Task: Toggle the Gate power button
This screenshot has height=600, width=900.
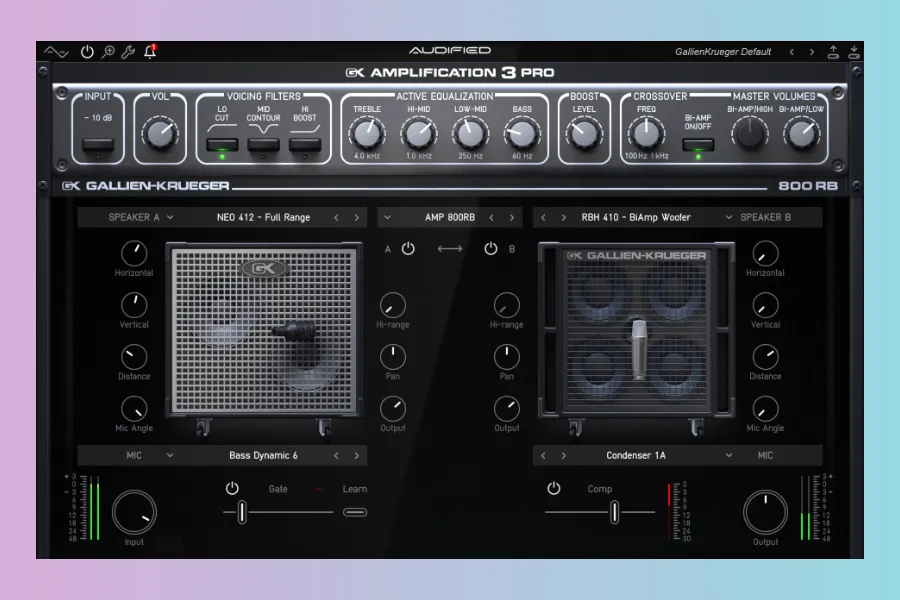Action: [232, 489]
